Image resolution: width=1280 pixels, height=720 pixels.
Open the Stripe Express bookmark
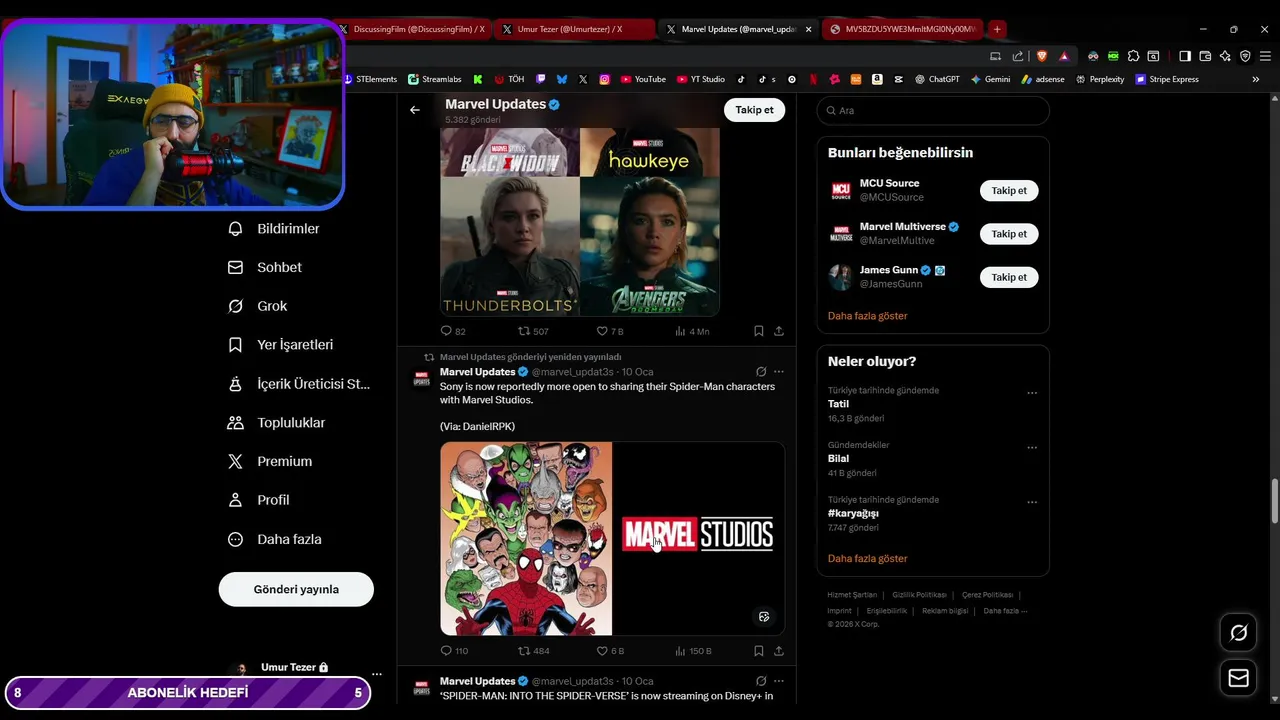tap(1167, 79)
